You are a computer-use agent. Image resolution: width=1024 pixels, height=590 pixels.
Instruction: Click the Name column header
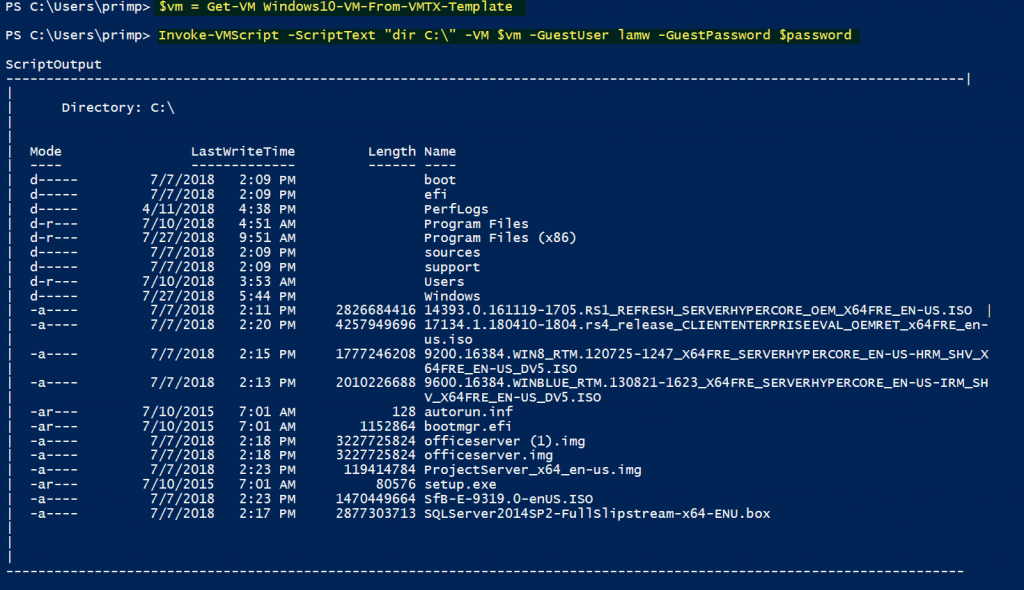tap(440, 151)
